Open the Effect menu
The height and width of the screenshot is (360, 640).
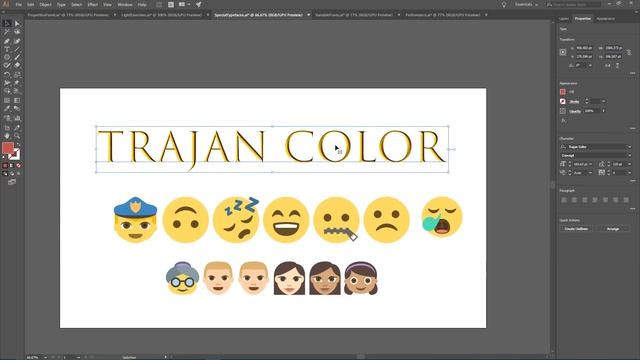[93, 4]
